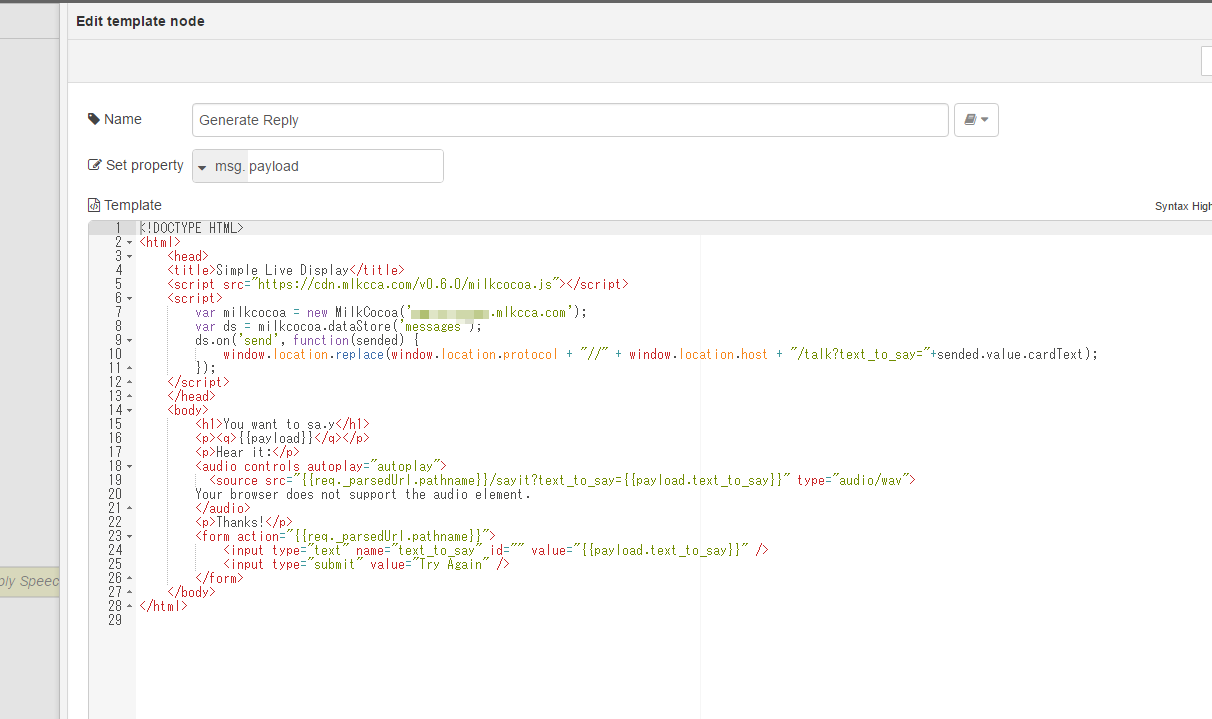Viewport: 1212px width, 719px height.
Task: Click the tag icon beside Name
Action: tap(94, 119)
